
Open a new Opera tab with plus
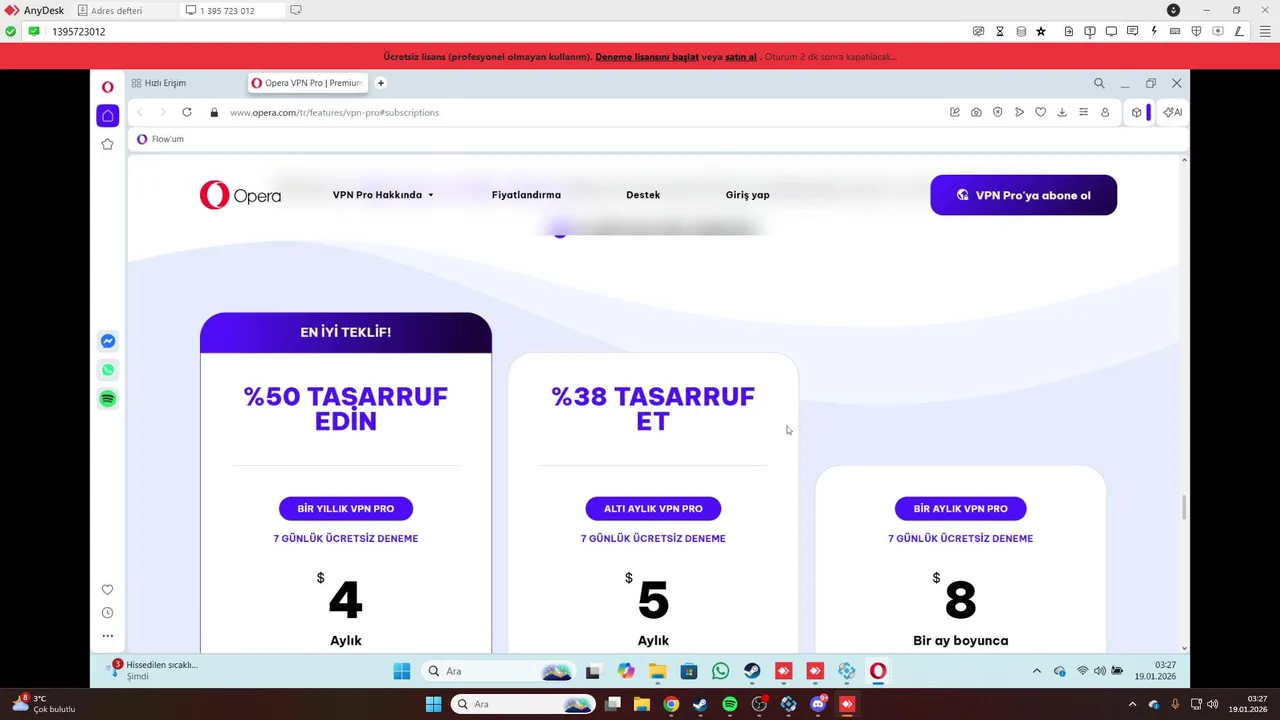click(x=380, y=83)
